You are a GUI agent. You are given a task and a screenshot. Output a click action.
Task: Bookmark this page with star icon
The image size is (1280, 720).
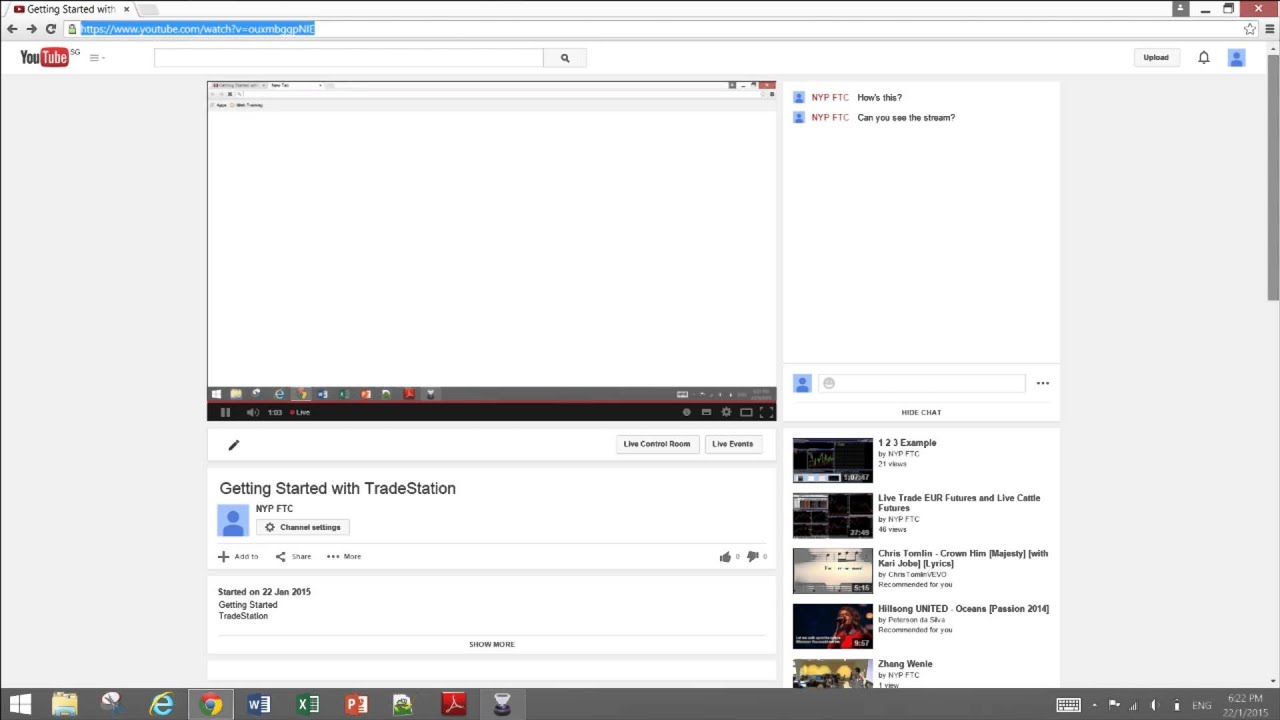pos(1250,29)
